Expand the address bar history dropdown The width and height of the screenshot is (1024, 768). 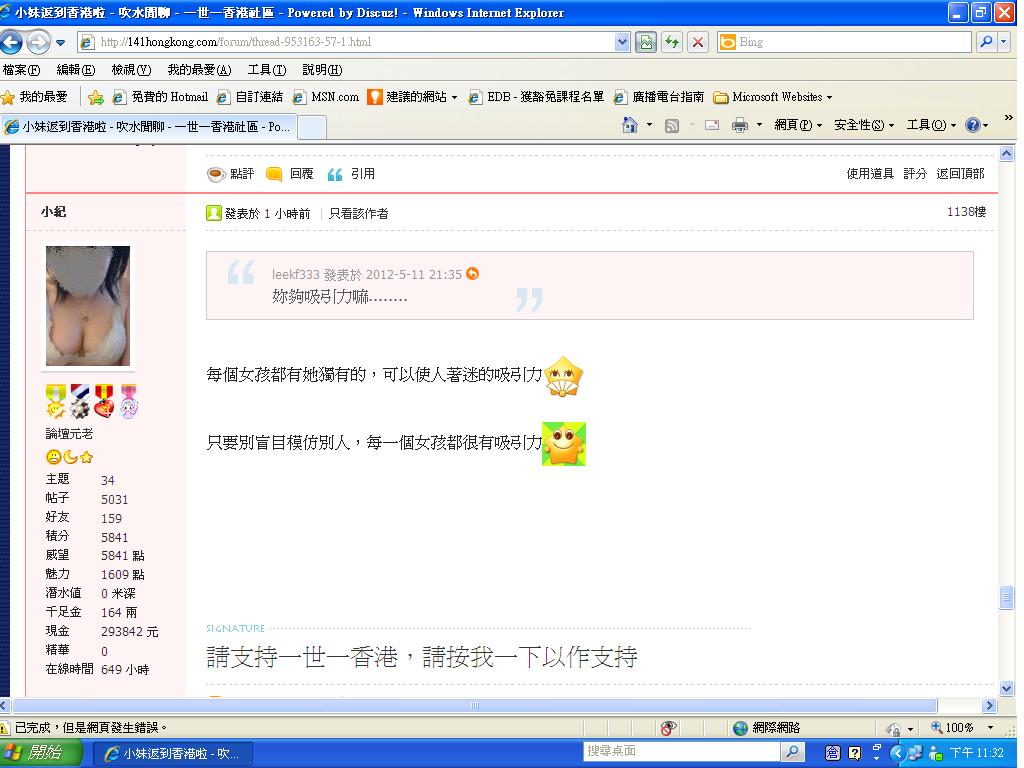pos(622,43)
